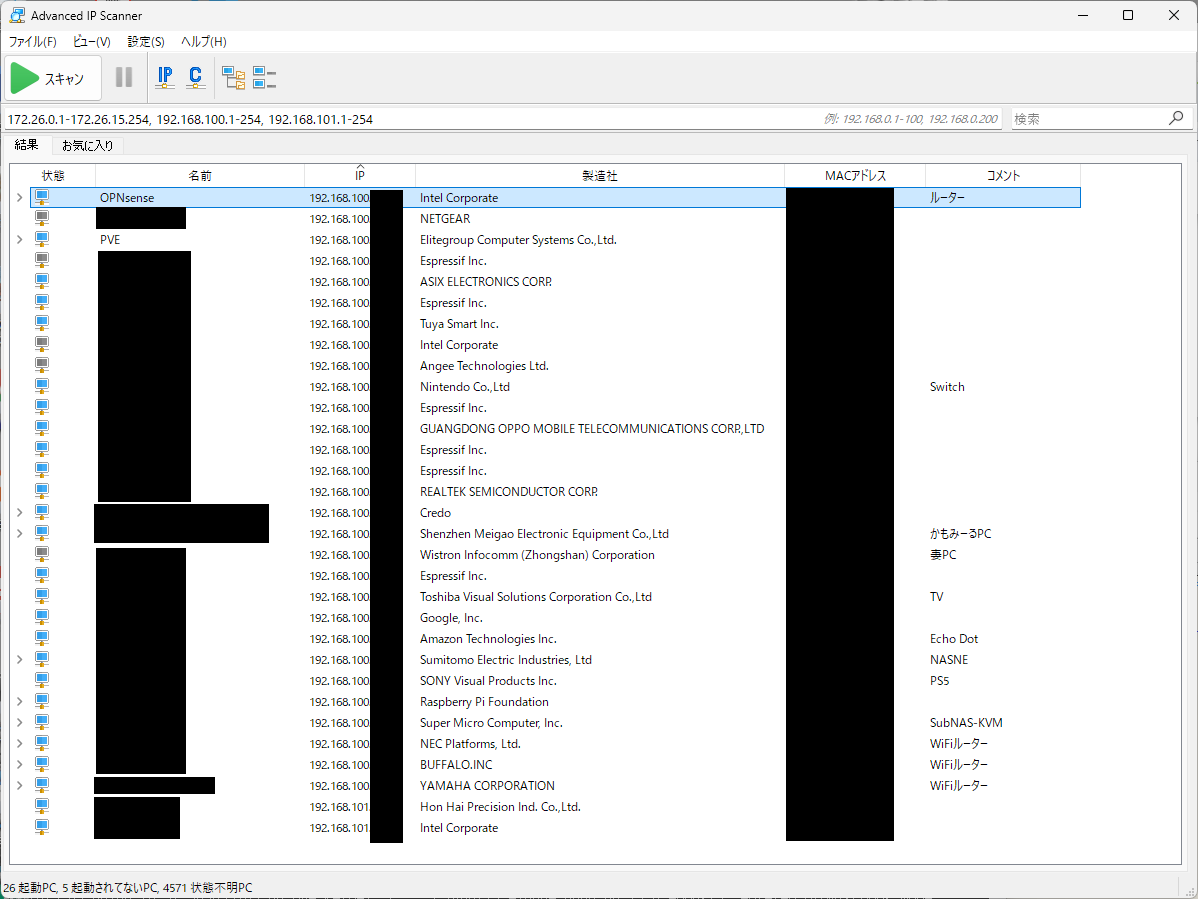Sort by IP column header

pyautogui.click(x=360, y=176)
